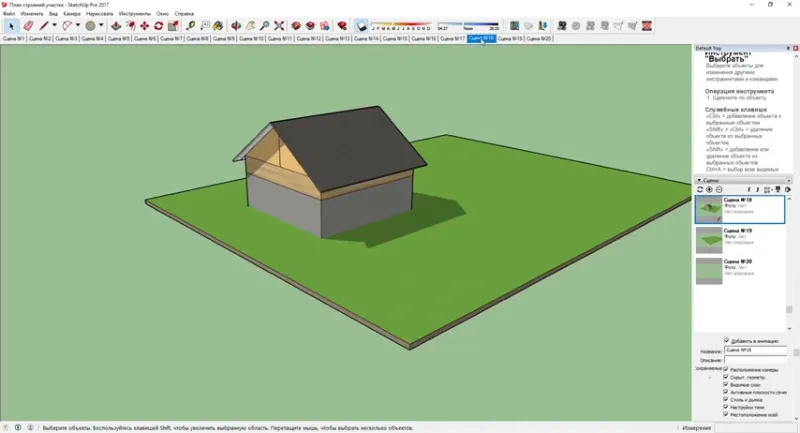Select the Zoom magnifier tool

tap(264, 26)
